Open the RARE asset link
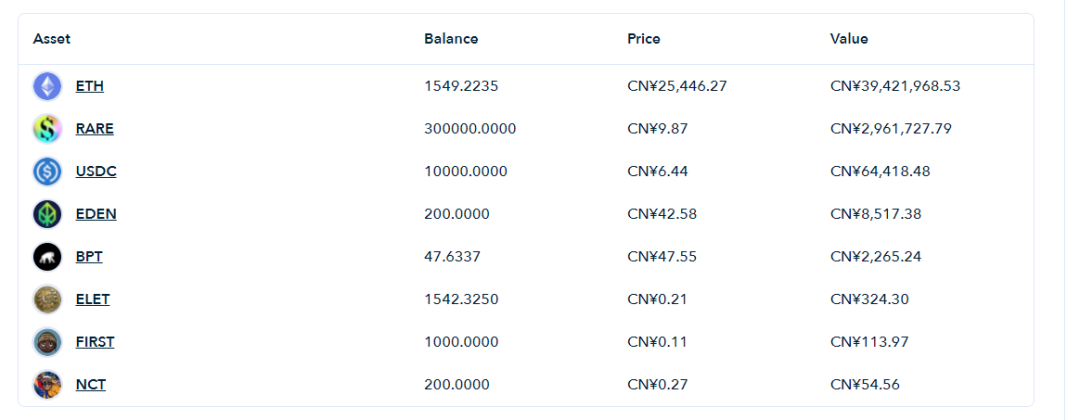 [x=94, y=129]
